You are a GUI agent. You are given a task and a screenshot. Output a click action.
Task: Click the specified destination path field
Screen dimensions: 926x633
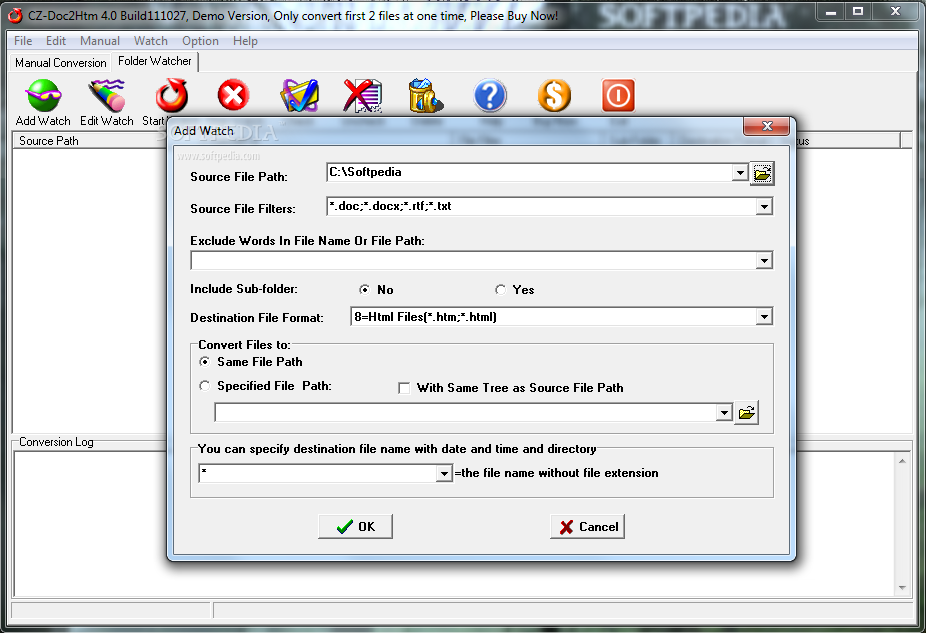[465, 413]
